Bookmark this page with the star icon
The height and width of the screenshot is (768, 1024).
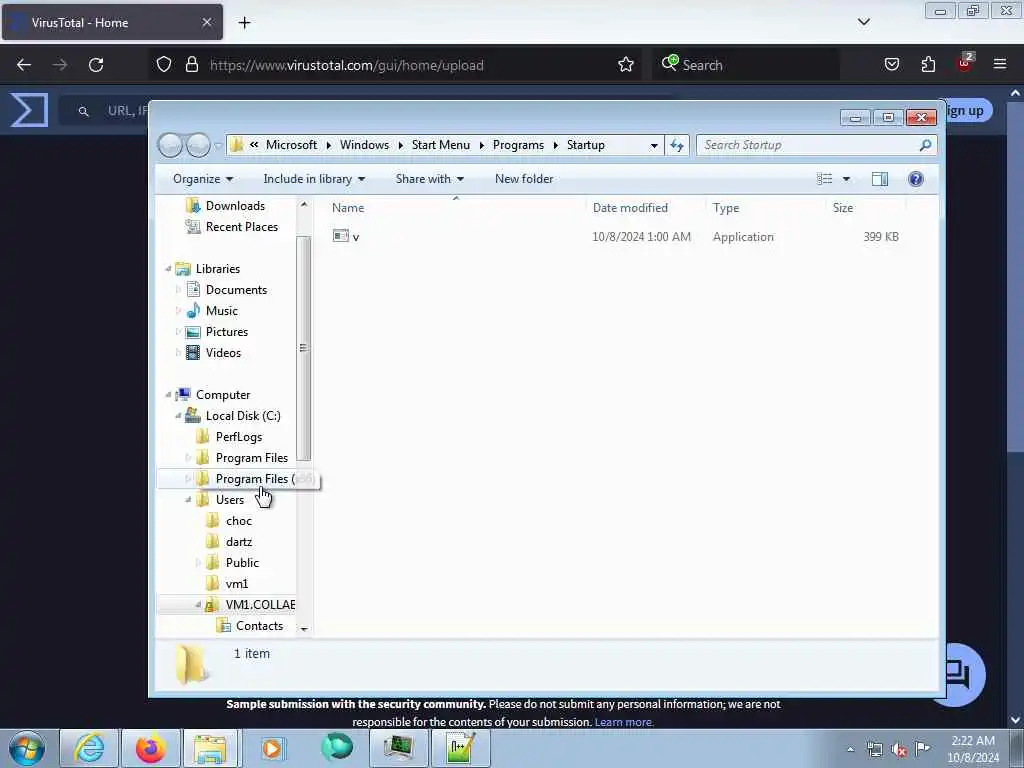626,65
